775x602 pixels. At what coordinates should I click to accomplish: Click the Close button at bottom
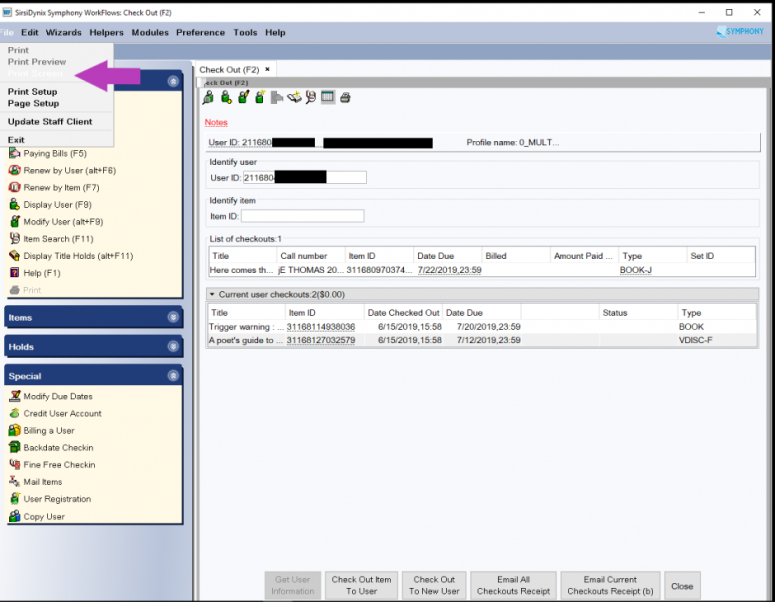682,586
